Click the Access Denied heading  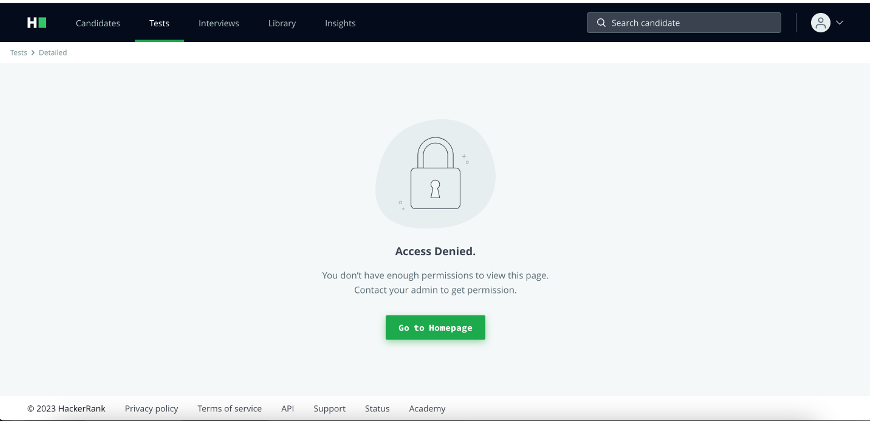click(x=436, y=251)
